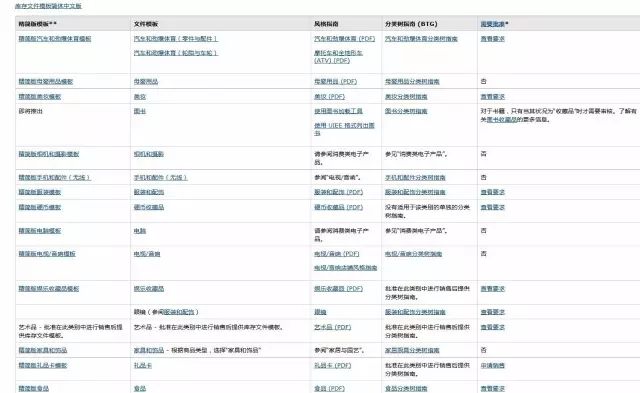Open the 美妆分类树指南 link
The height and width of the screenshot is (393, 640).
[x=406, y=97]
